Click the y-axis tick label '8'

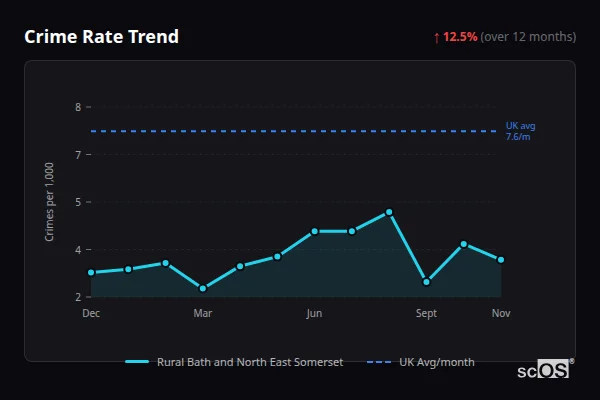78,107
